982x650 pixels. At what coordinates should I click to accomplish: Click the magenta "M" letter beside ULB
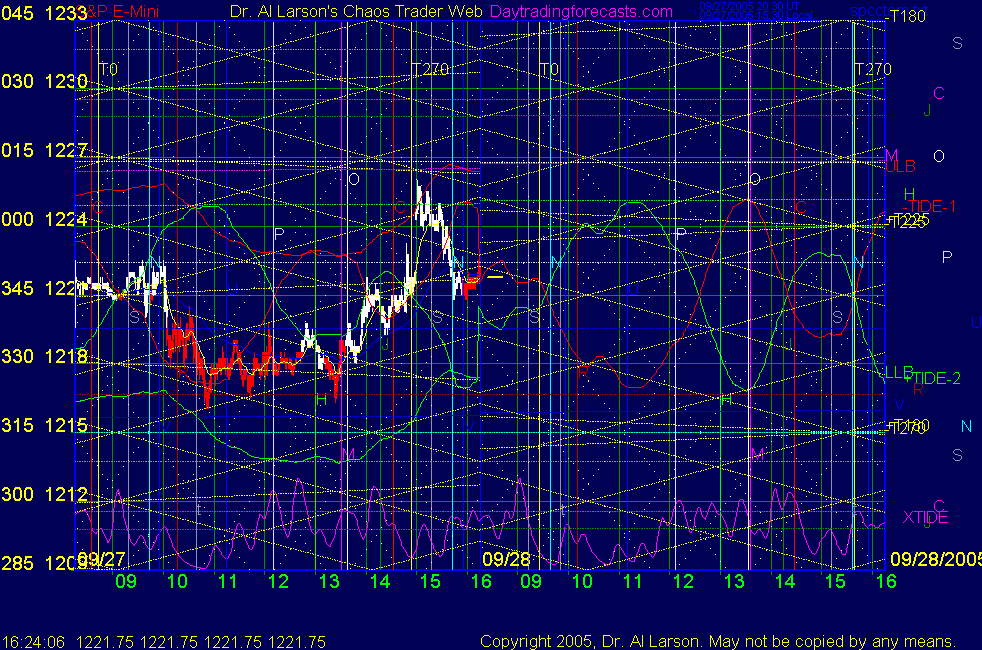point(892,155)
